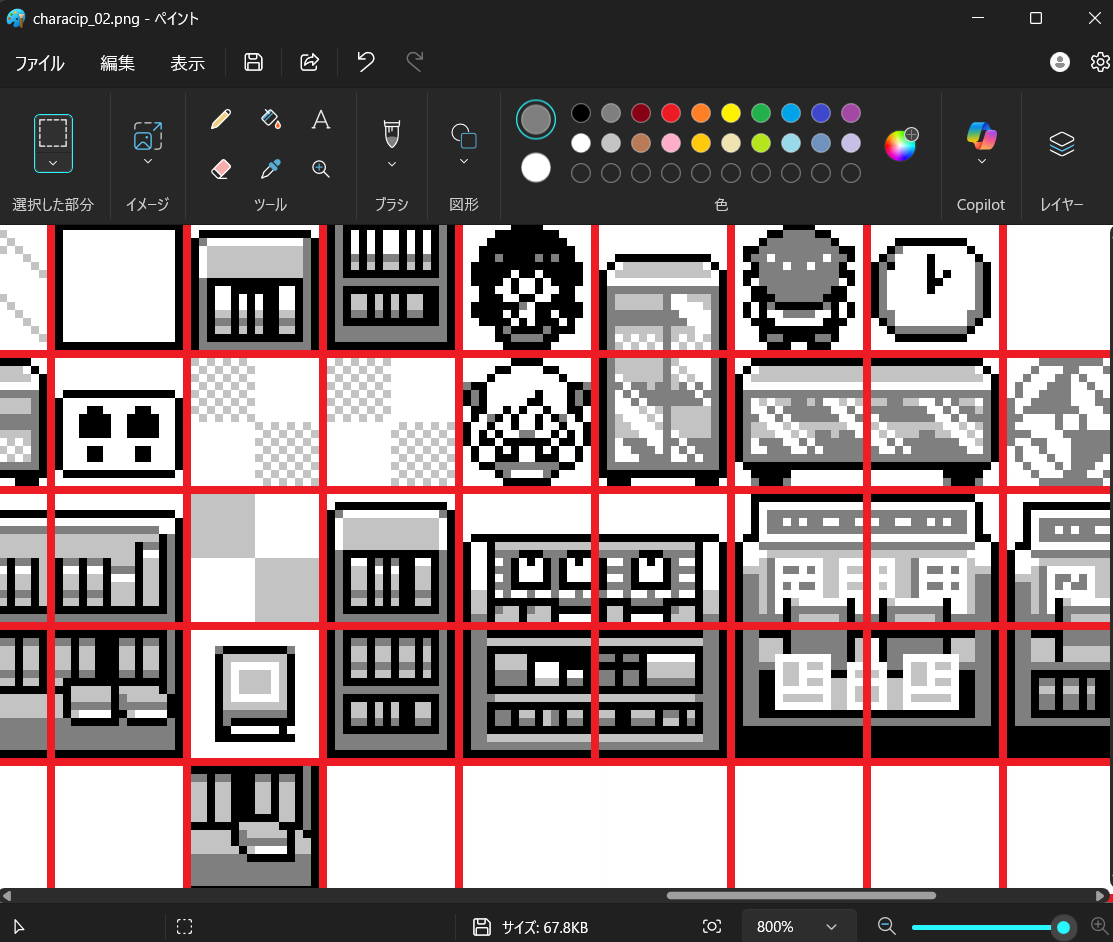1113x942 pixels.
Task: Select the primary color 1 circle
Action: (536, 119)
